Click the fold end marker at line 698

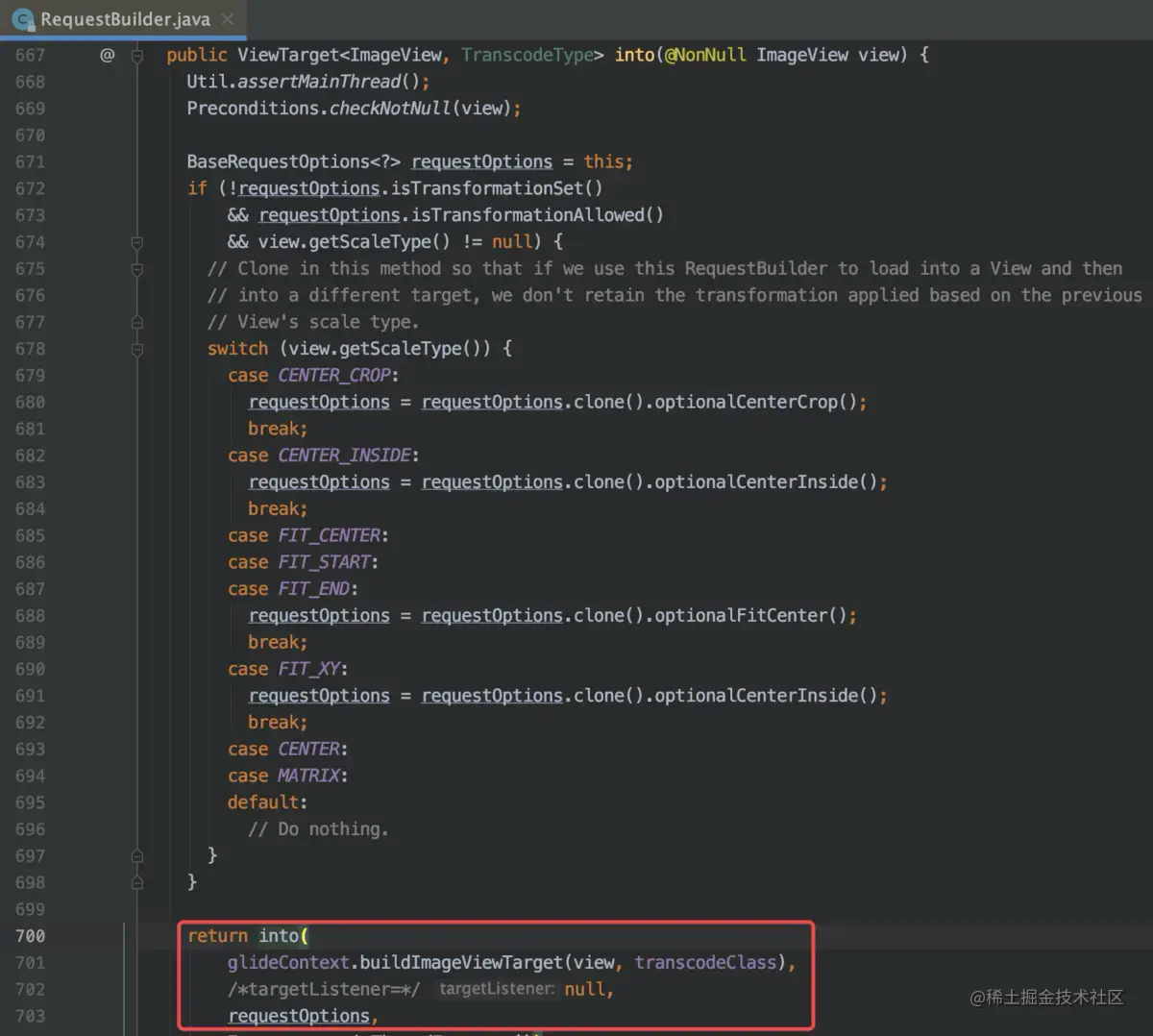click(x=137, y=882)
